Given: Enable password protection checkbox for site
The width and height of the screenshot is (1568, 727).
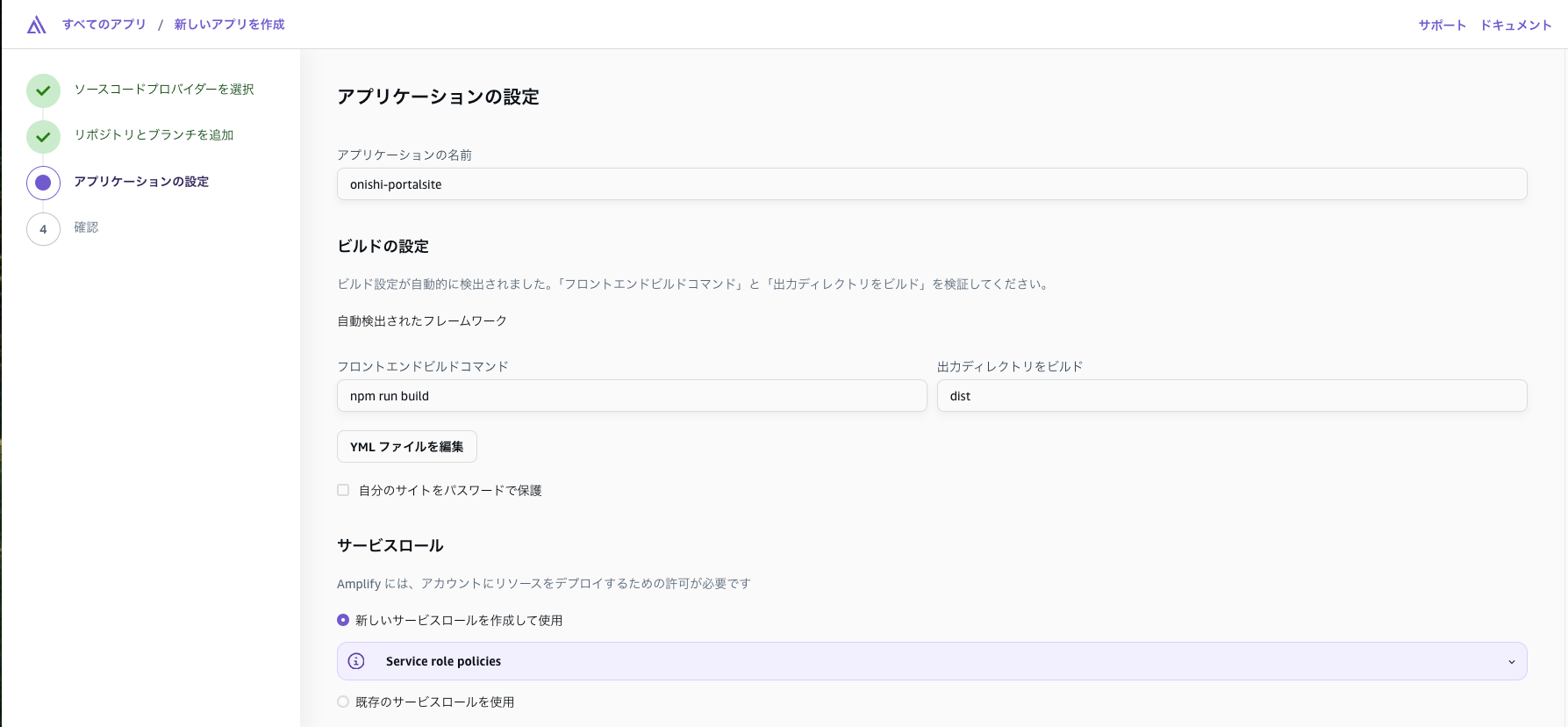Looking at the screenshot, I should [x=343, y=490].
